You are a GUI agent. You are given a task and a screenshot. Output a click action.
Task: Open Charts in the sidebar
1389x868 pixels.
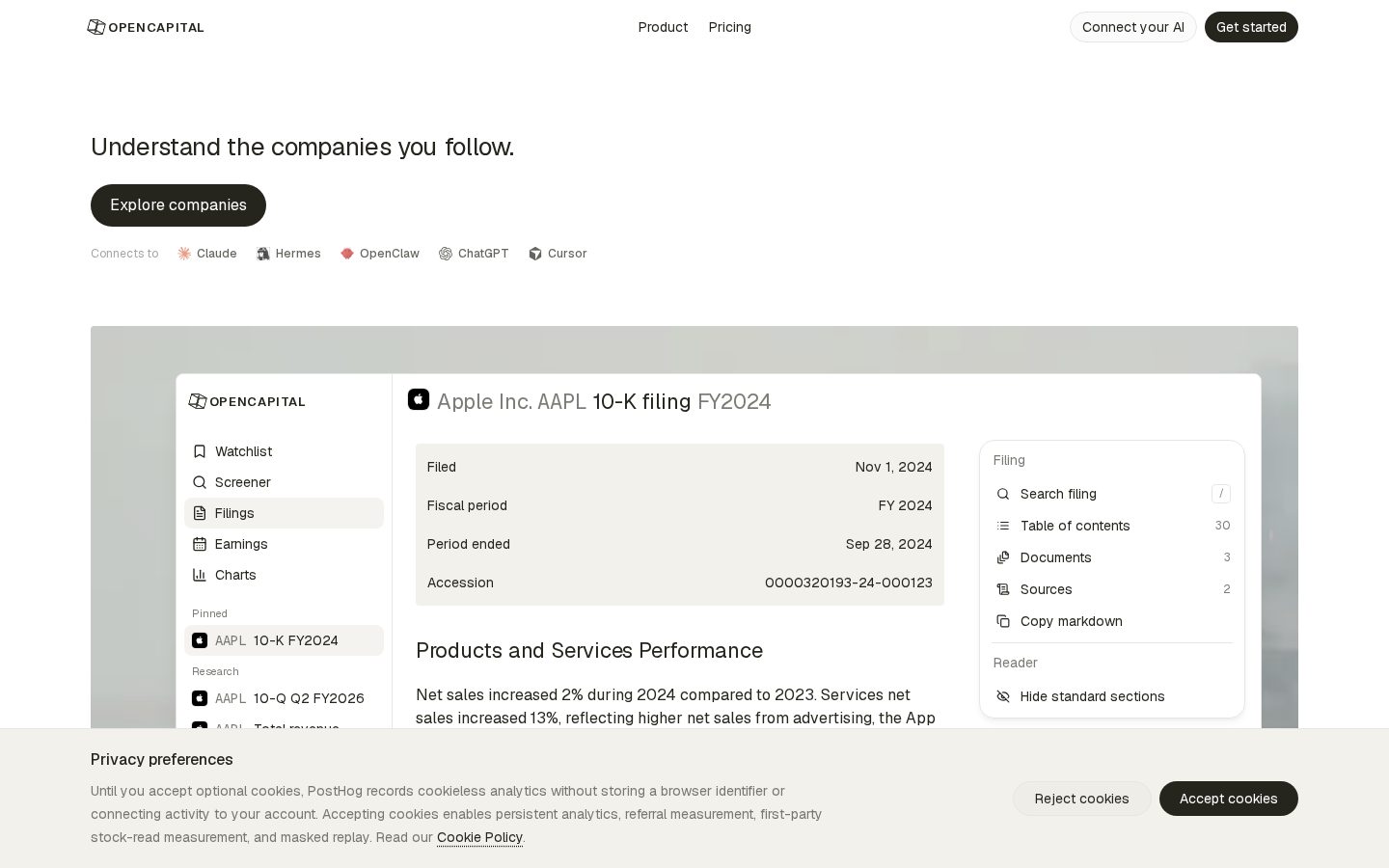(x=284, y=575)
